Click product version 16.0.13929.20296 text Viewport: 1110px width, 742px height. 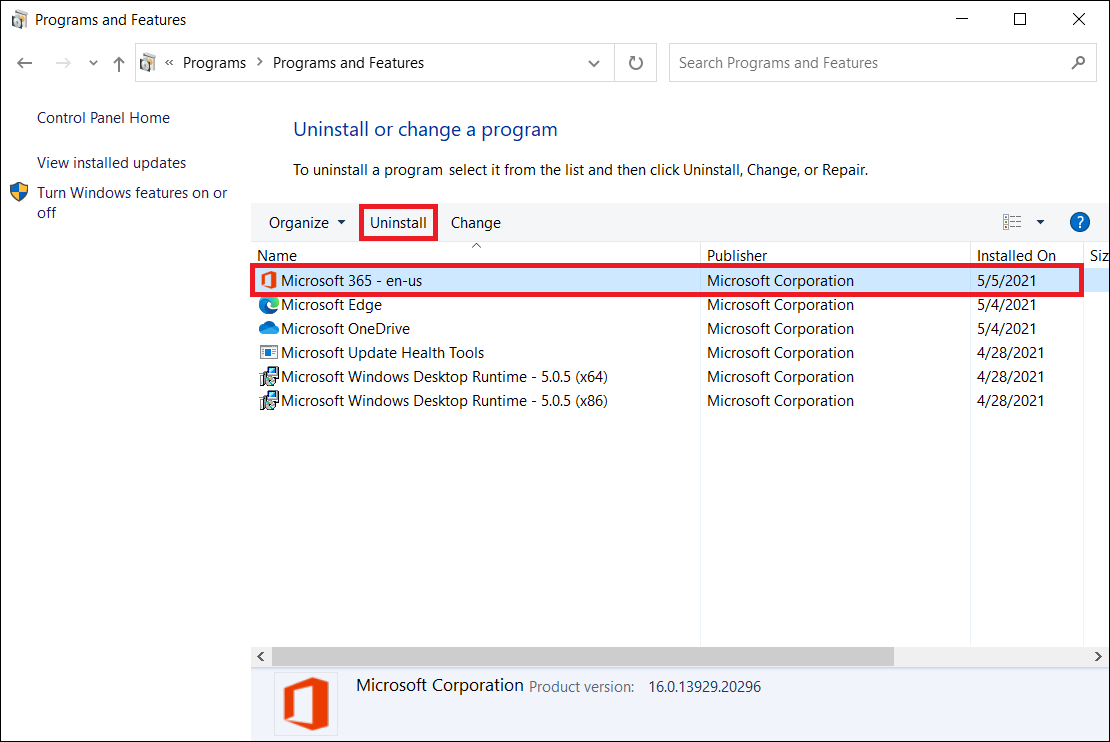pyautogui.click(x=704, y=687)
